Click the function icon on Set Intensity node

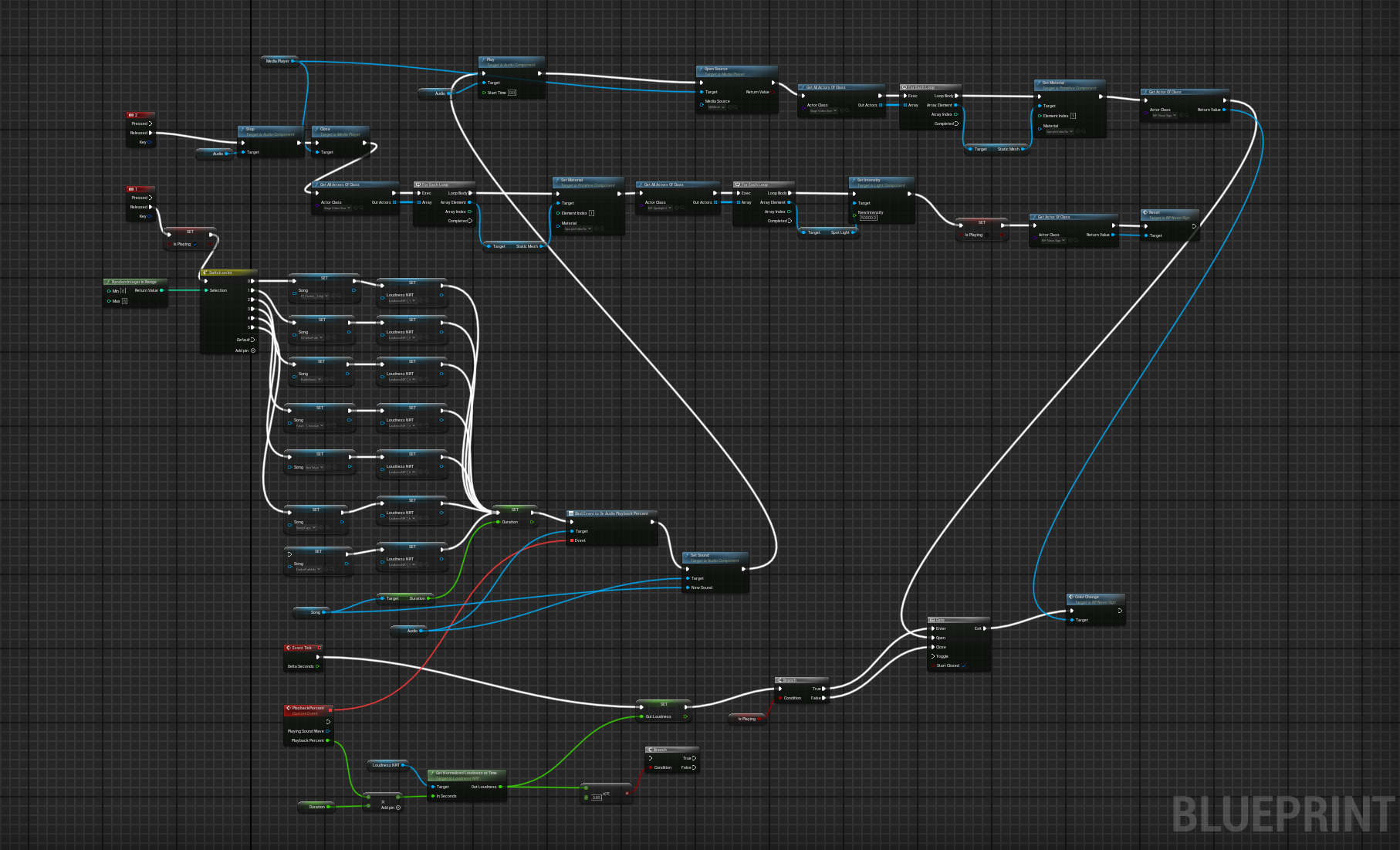(x=854, y=181)
